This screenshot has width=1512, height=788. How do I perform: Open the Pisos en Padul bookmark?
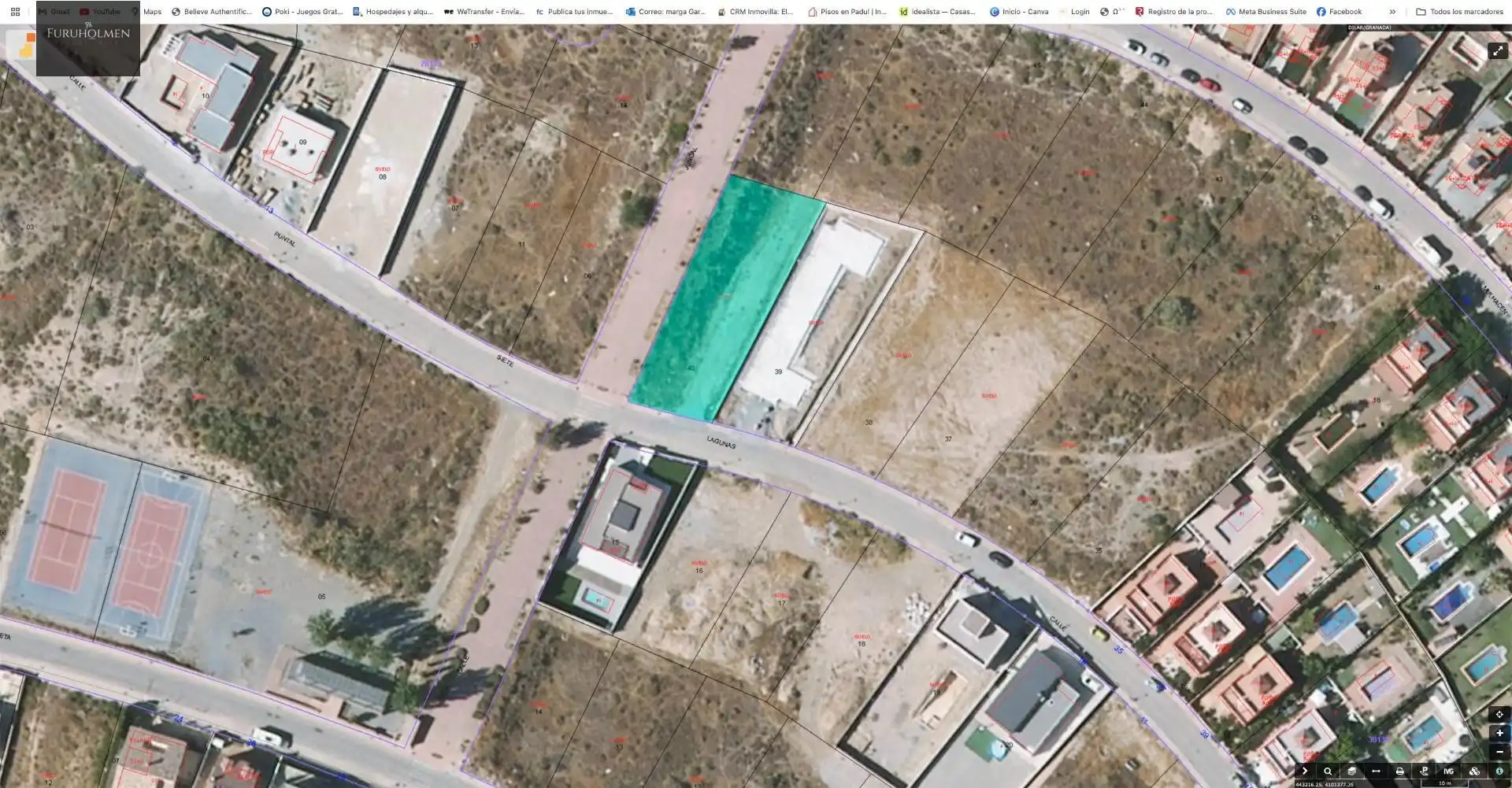click(847, 12)
